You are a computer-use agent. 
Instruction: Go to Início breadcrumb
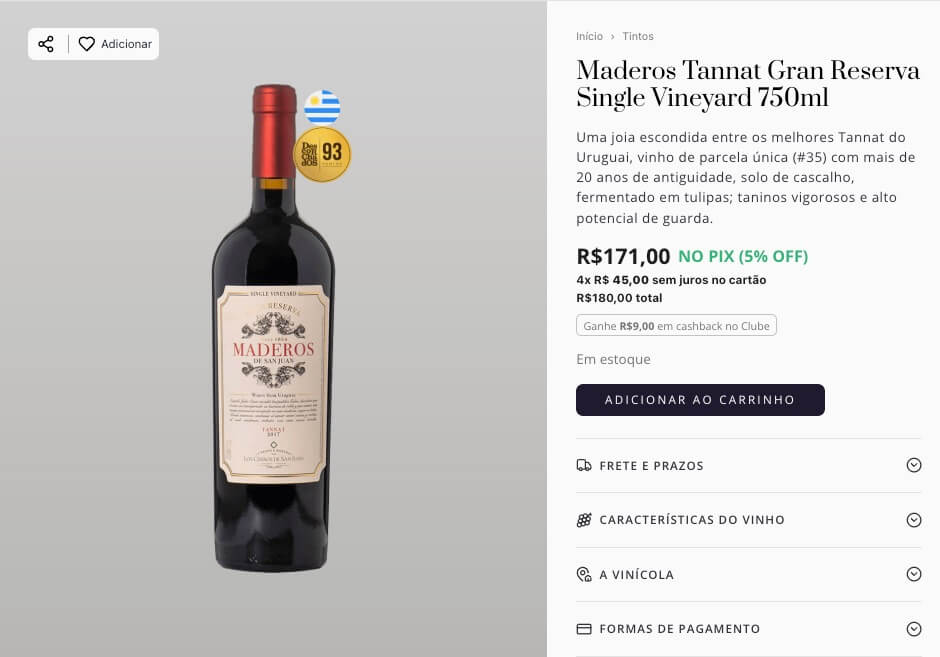click(x=589, y=36)
